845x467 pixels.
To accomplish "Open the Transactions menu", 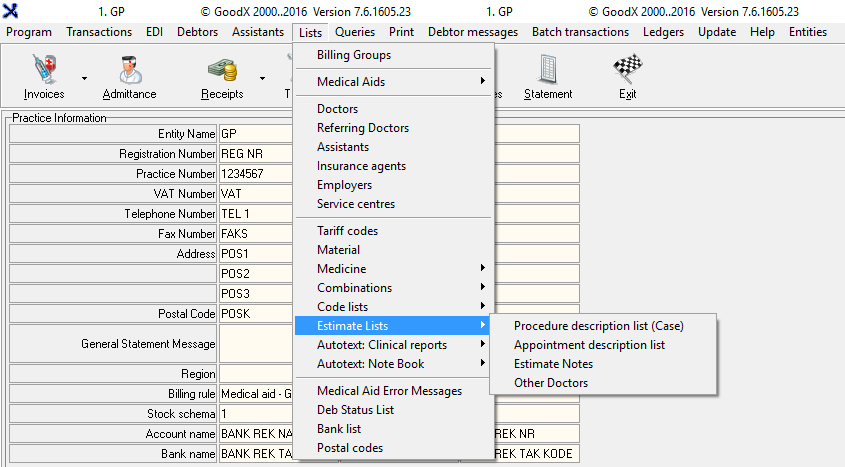I will click(x=99, y=32).
